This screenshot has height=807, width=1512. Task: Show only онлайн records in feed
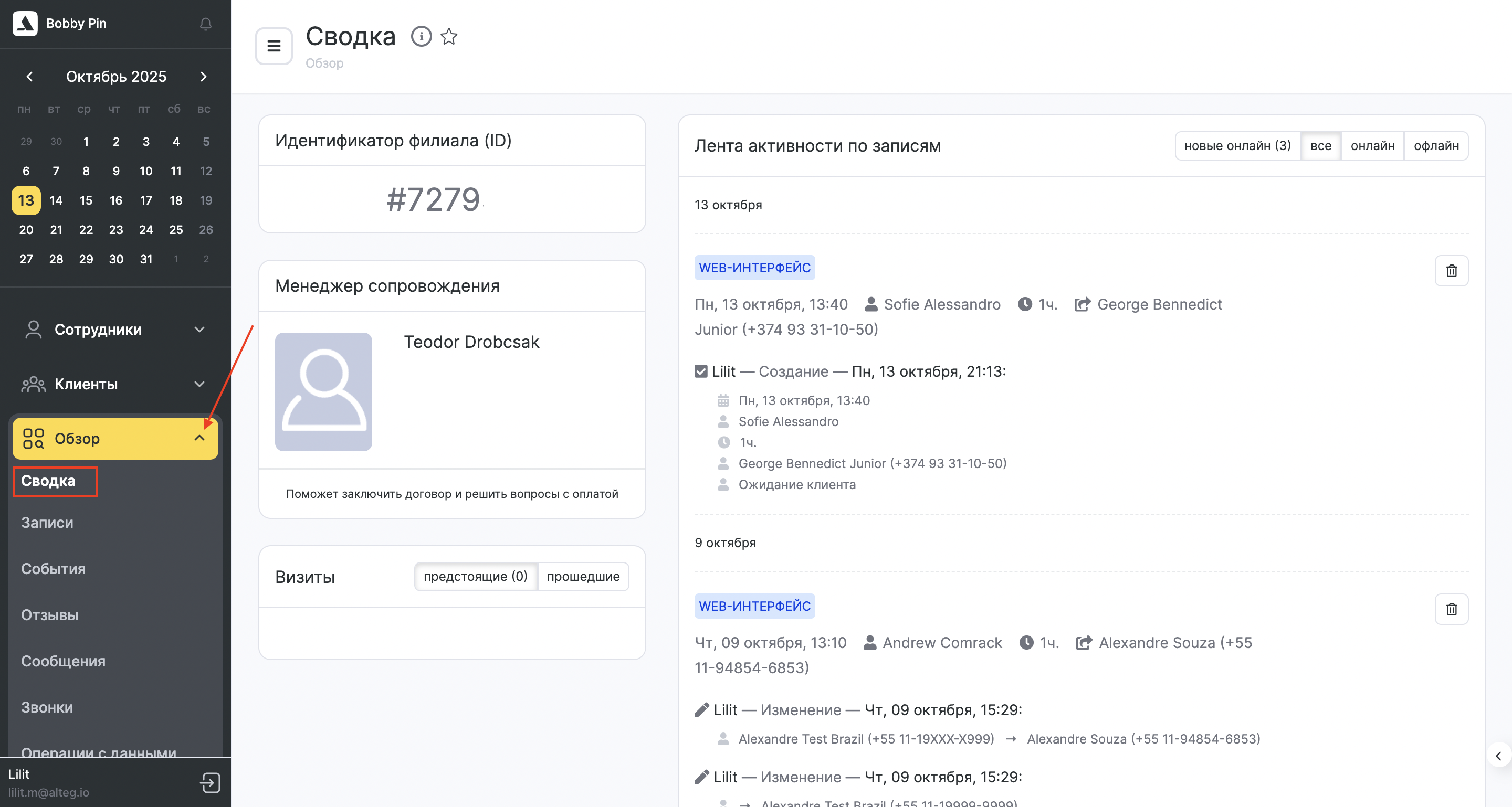click(x=1372, y=145)
